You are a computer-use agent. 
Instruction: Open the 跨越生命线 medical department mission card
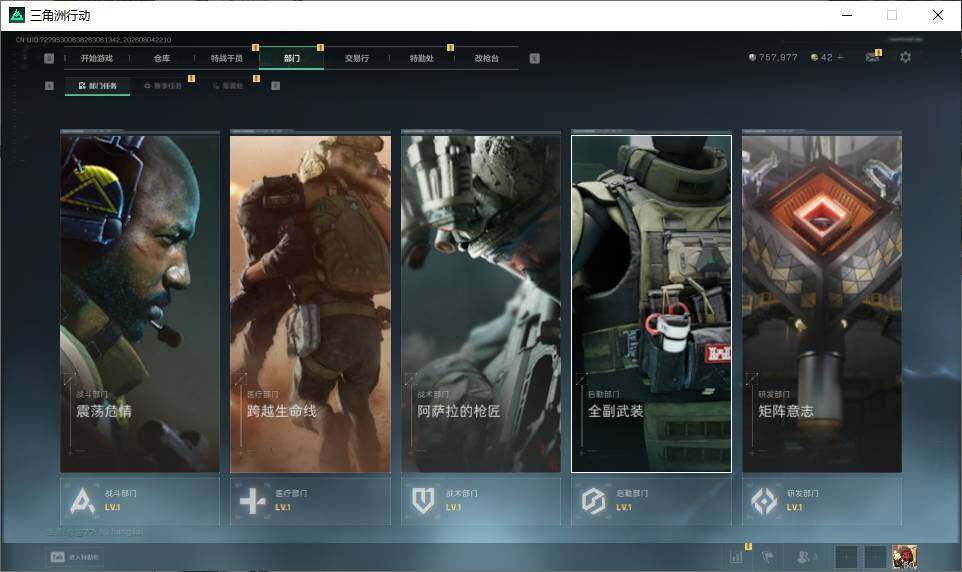click(310, 304)
